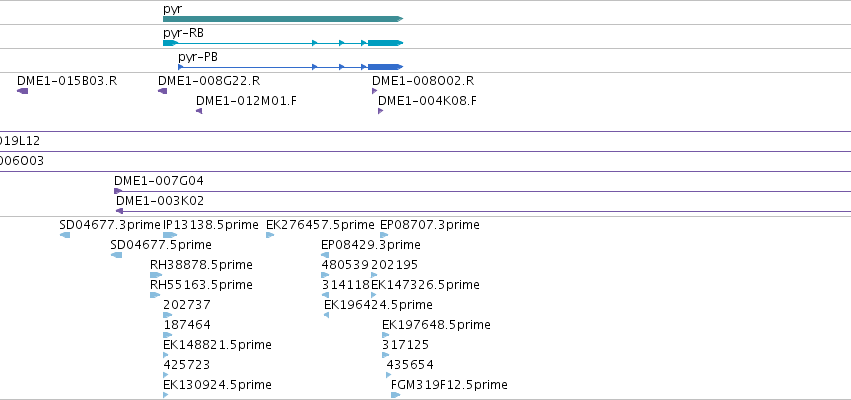
Task: Click the EK197648.5prime label
Action: (x=436, y=325)
